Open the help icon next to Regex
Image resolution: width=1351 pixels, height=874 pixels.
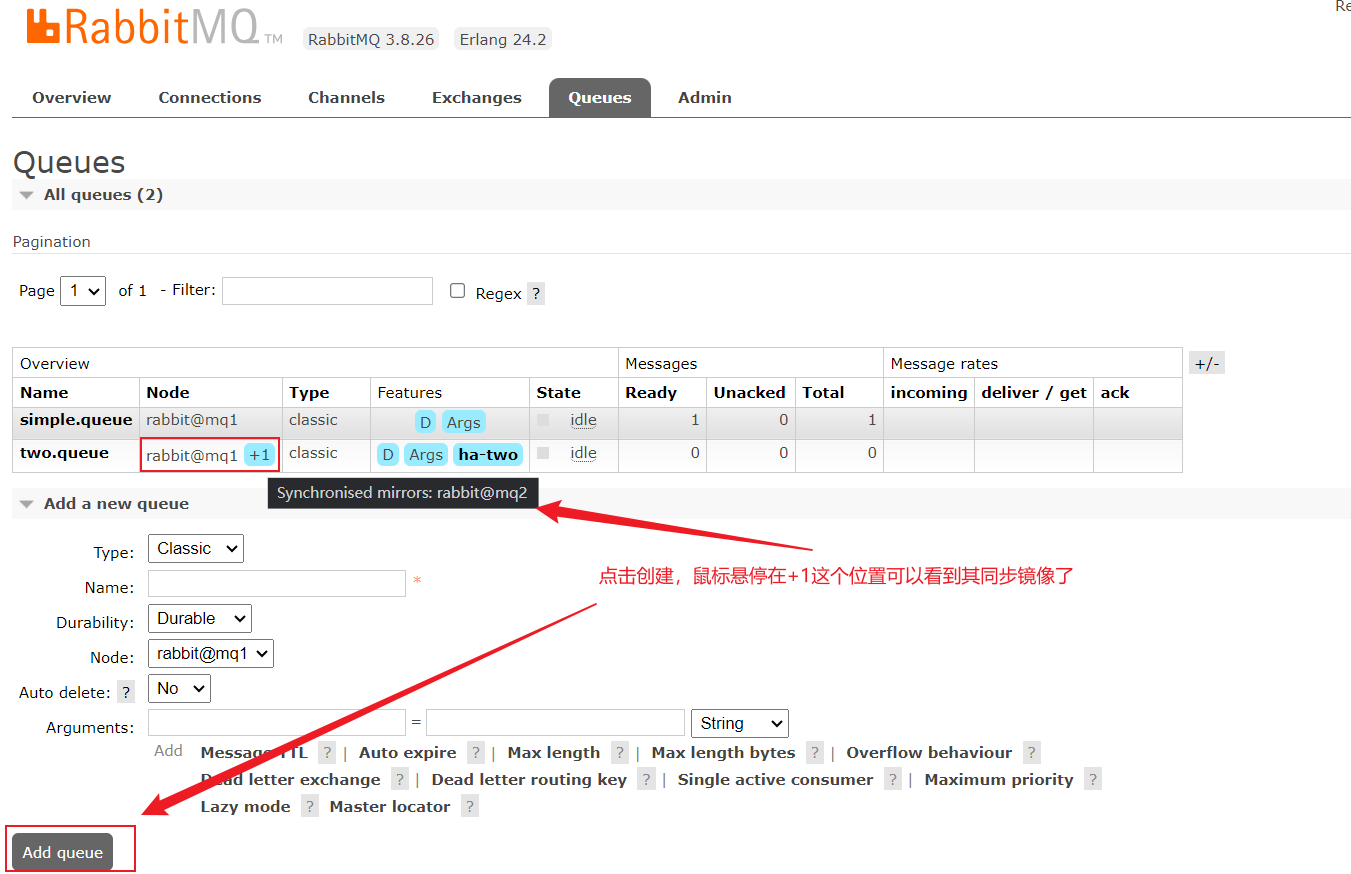coord(536,294)
